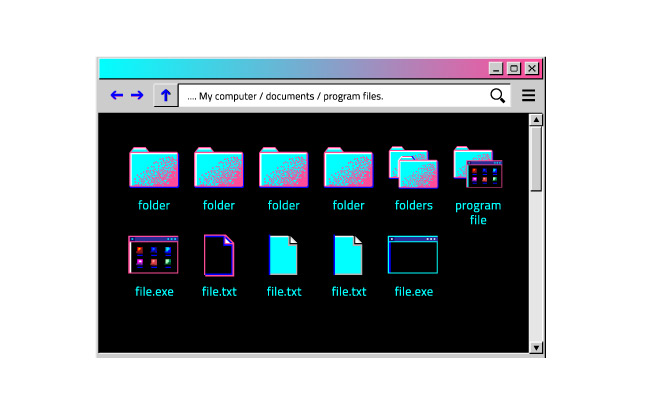The width and height of the screenshot is (650, 397).
Task: Click the magnifying glass search icon
Action: (x=497, y=96)
